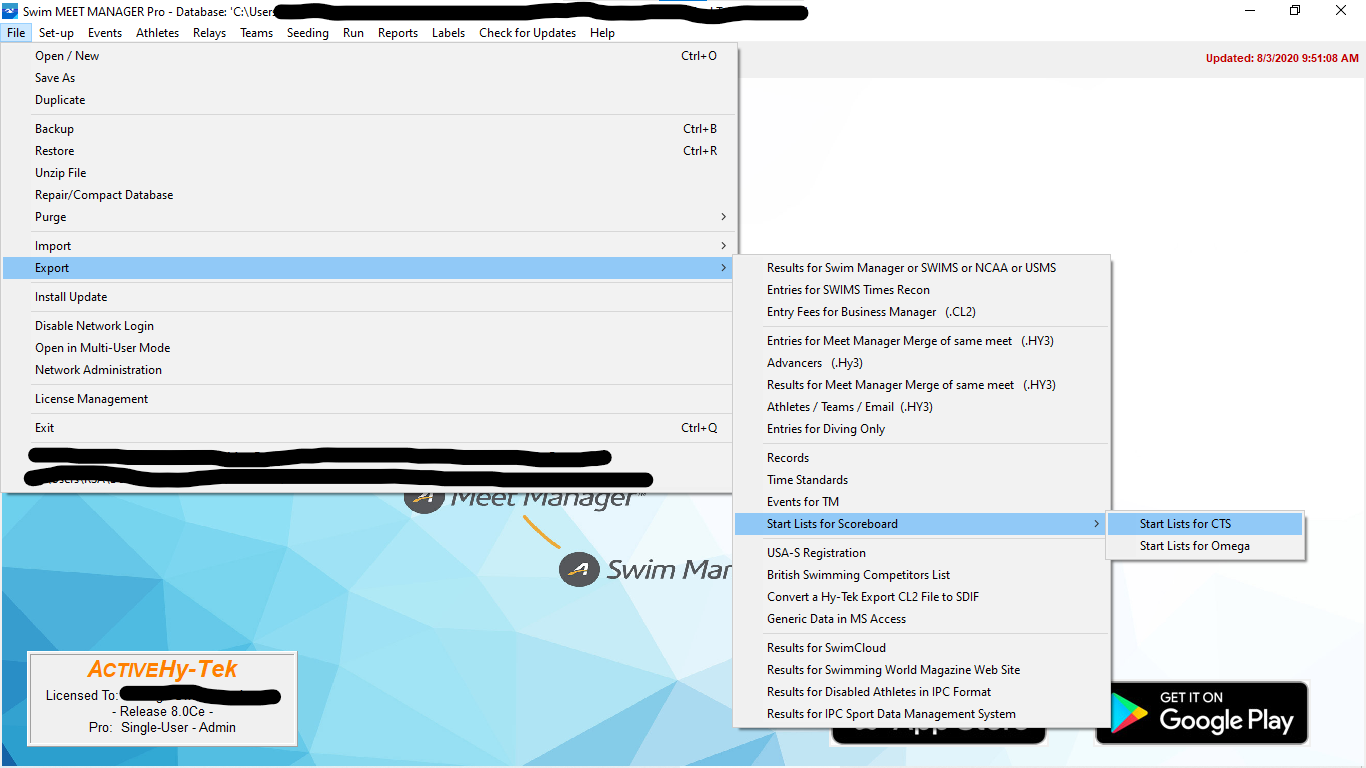The height and width of the screenshot is (768, 1366).
Task: Open the Reports menu
Action: tap(398, 33)
